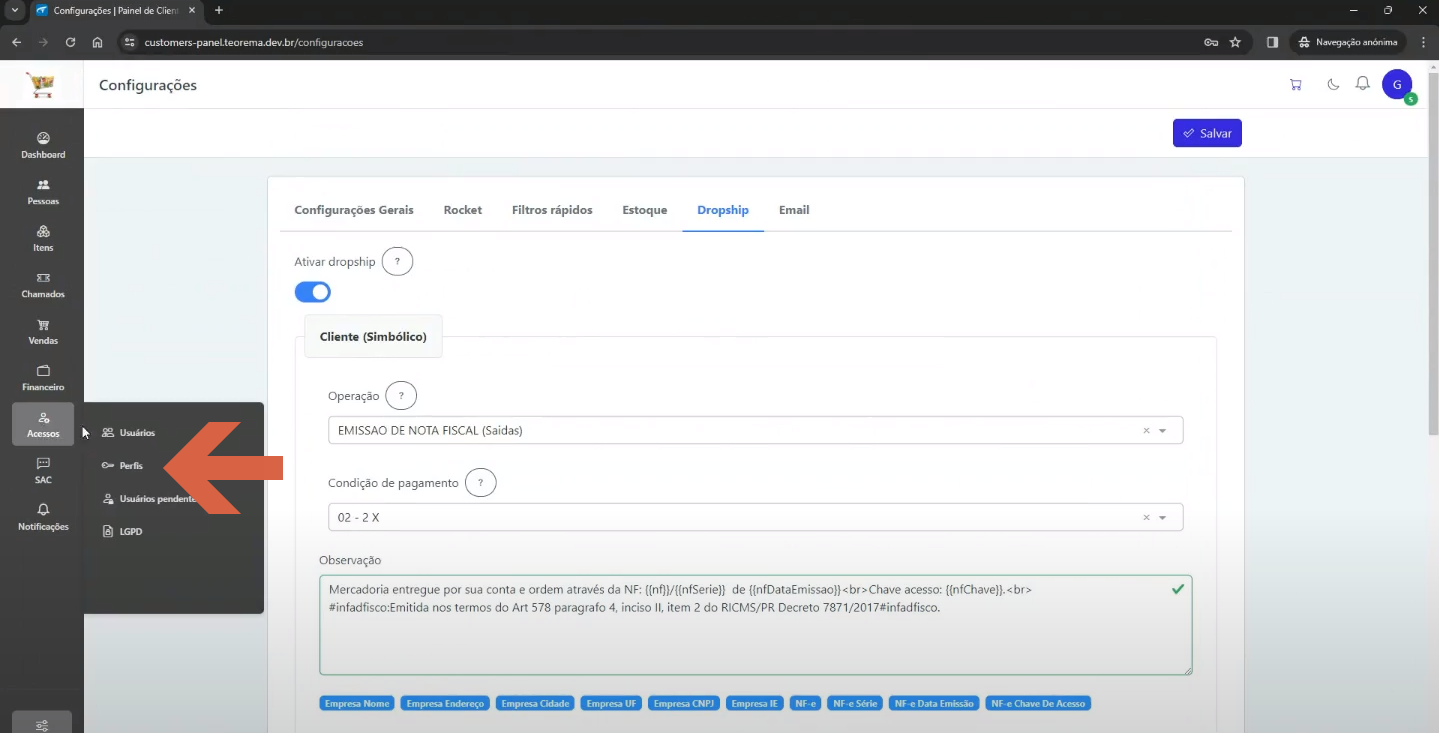Open the cart icon in the header

click(1296, 85)
